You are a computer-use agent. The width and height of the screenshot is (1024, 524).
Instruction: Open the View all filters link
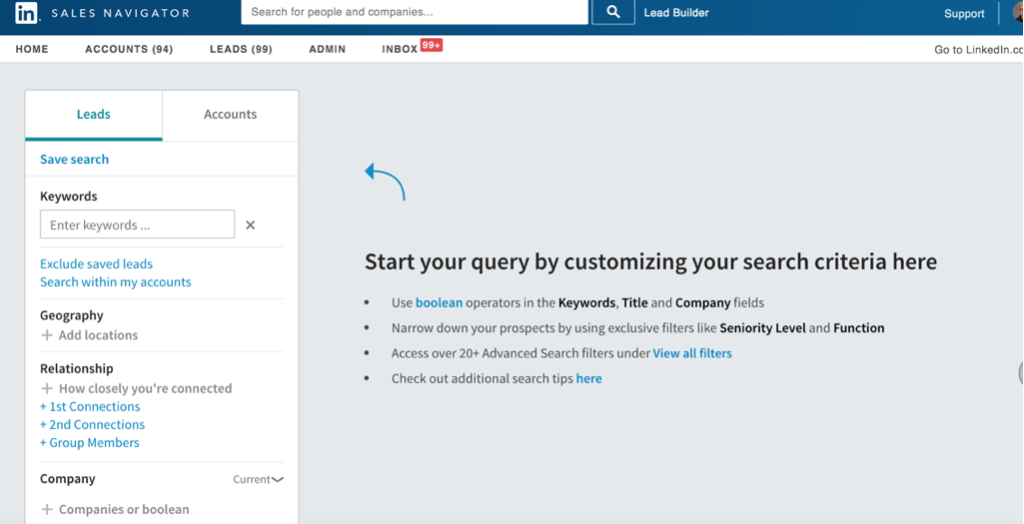(692, 353)
